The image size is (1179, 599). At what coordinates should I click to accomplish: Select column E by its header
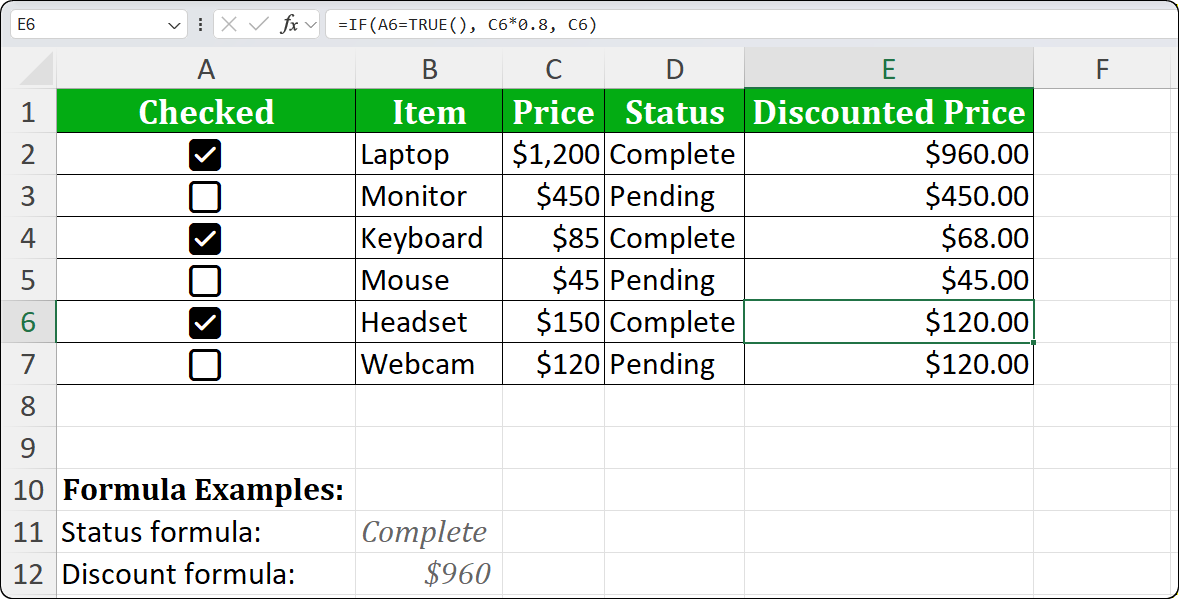point(888,68)
